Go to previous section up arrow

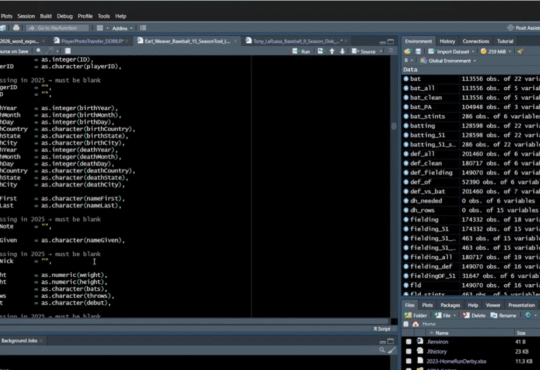(332, 51)
